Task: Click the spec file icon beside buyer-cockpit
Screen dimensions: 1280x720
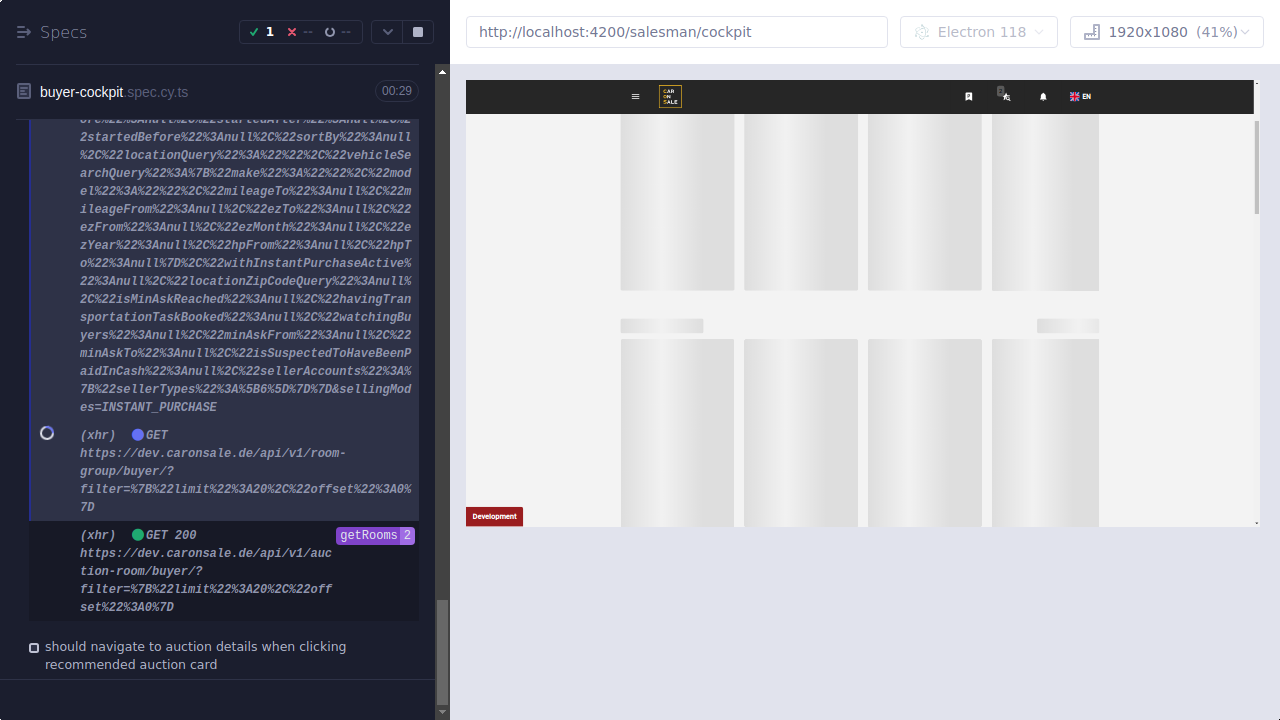Action: pos(22,91)
